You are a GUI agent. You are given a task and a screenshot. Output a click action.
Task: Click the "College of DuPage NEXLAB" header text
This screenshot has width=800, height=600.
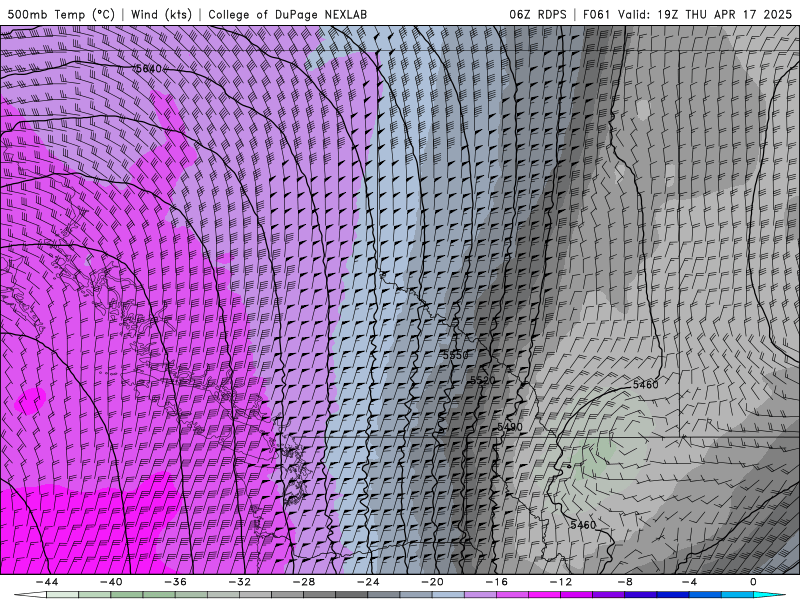tap(287, 14)
